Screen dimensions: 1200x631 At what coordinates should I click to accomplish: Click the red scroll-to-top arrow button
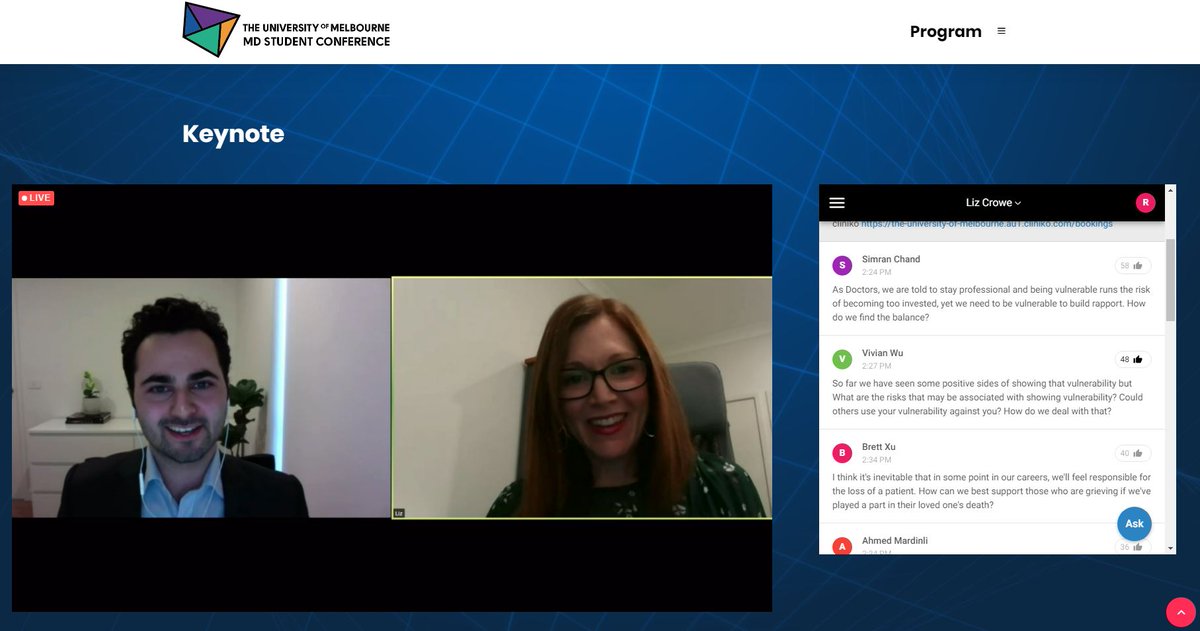[1181, 612]
